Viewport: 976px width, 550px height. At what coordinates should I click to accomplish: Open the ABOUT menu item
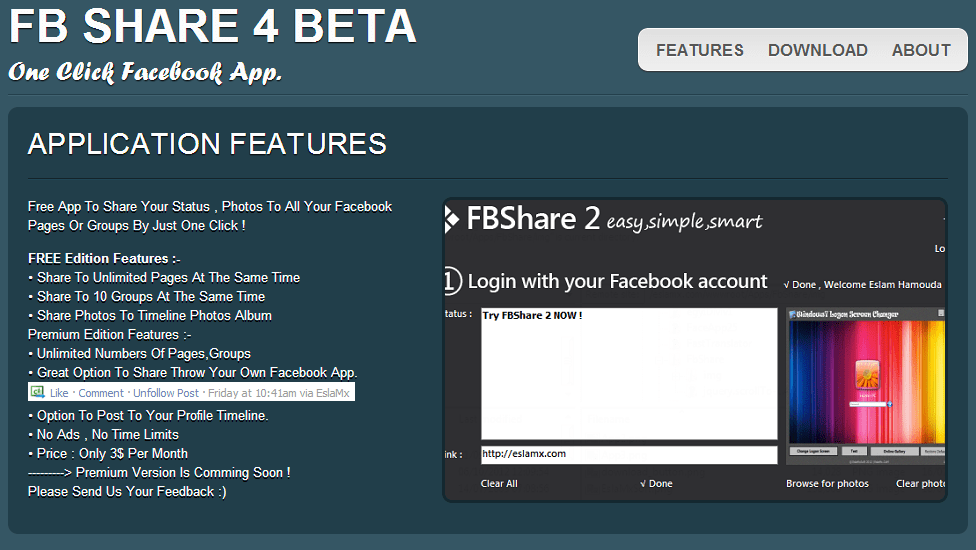coord(921,50)
